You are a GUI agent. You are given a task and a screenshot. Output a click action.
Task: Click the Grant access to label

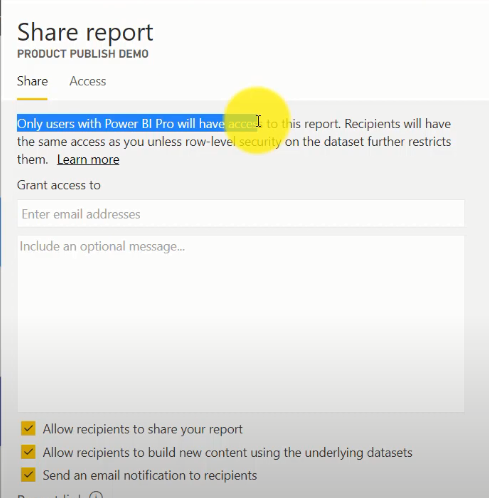click(x=59, y=185)
